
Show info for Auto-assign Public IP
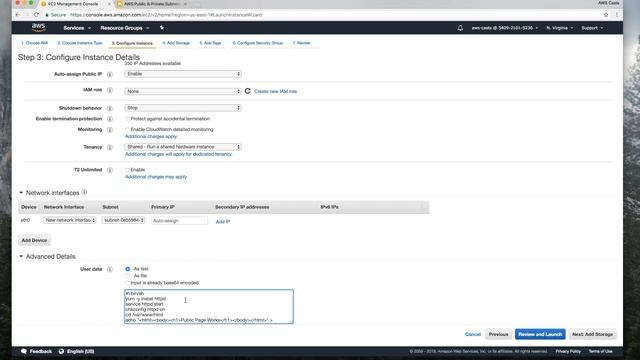coord(110,74)
